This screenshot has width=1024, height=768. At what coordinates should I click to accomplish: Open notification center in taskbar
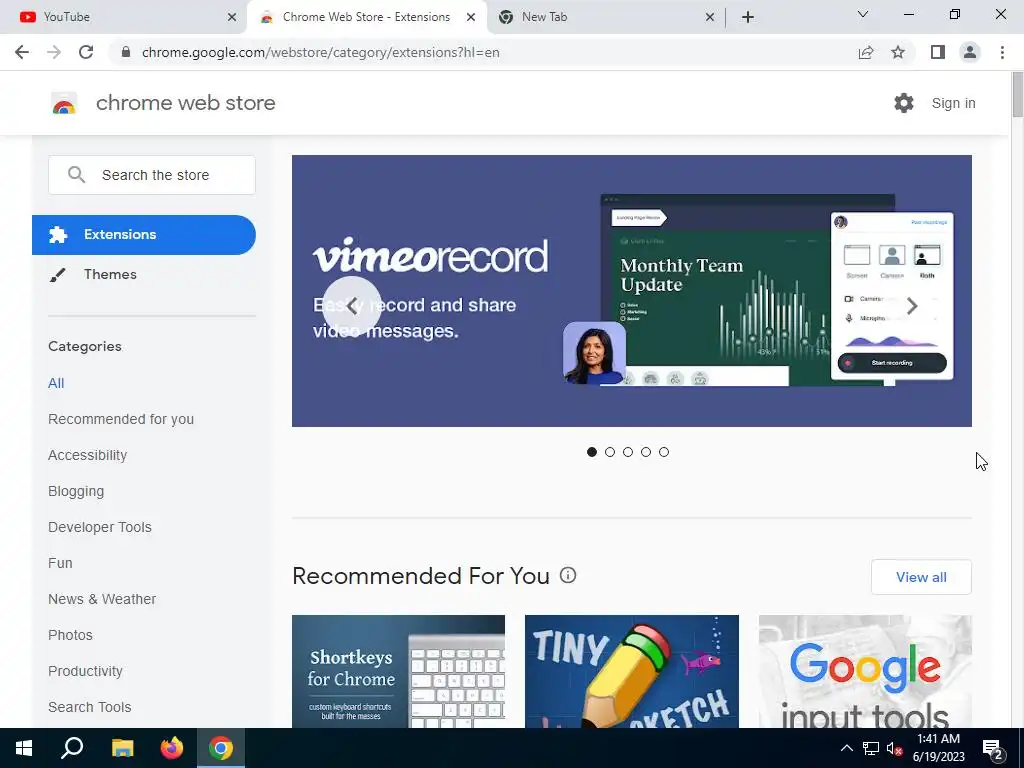click(993, 748)
